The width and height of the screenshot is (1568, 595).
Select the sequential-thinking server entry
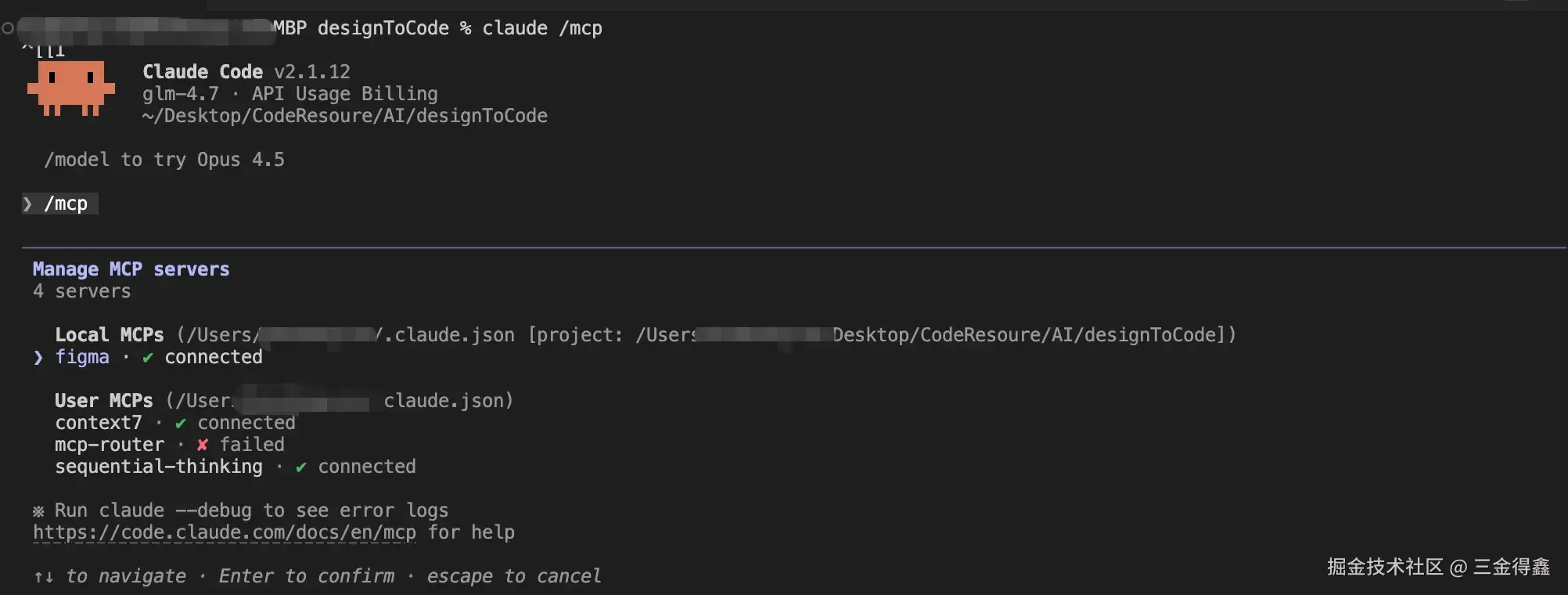[x=159, y=467]
